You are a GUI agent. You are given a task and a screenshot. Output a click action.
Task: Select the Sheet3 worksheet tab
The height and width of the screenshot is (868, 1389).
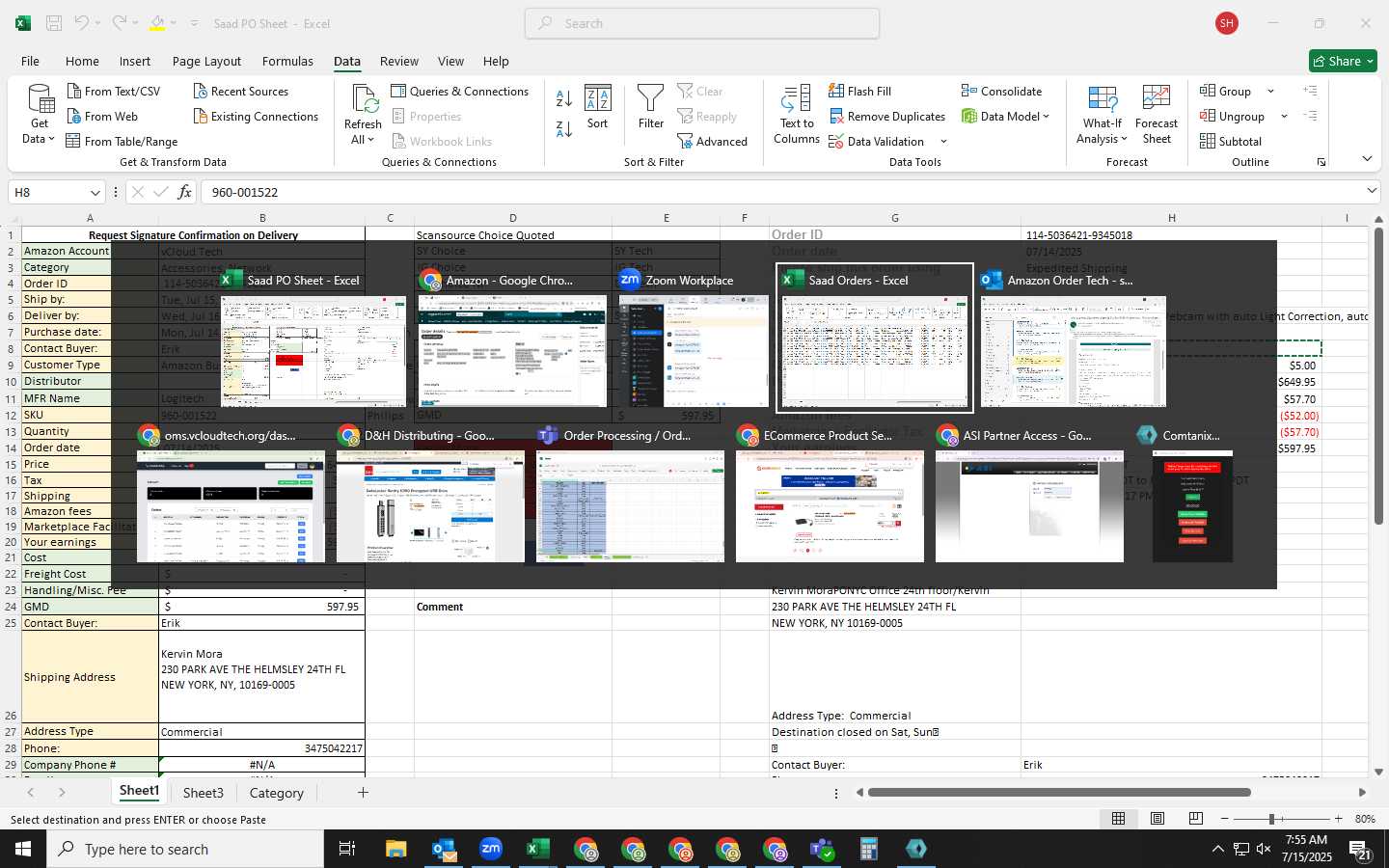(204, 793)
